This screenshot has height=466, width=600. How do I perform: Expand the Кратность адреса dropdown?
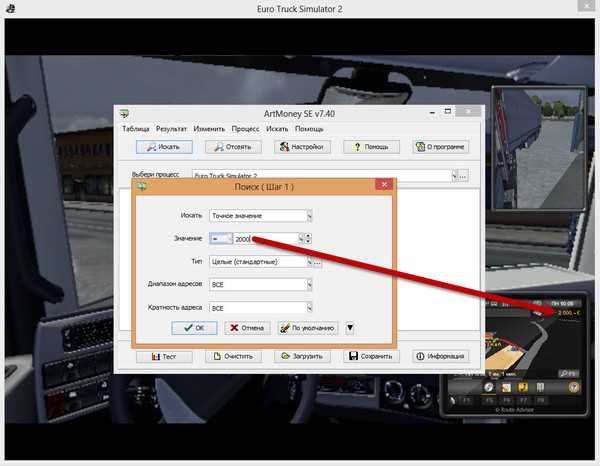point(309,308)
